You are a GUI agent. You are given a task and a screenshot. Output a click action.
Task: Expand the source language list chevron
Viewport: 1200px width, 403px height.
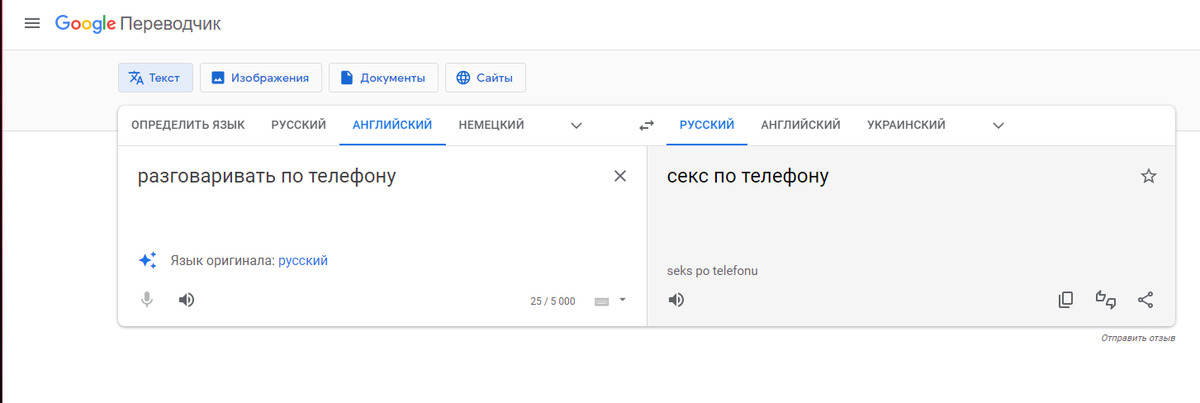(576, 126)
